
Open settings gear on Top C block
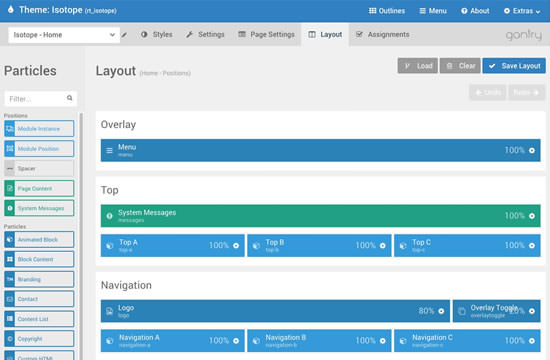coord(532,246)
